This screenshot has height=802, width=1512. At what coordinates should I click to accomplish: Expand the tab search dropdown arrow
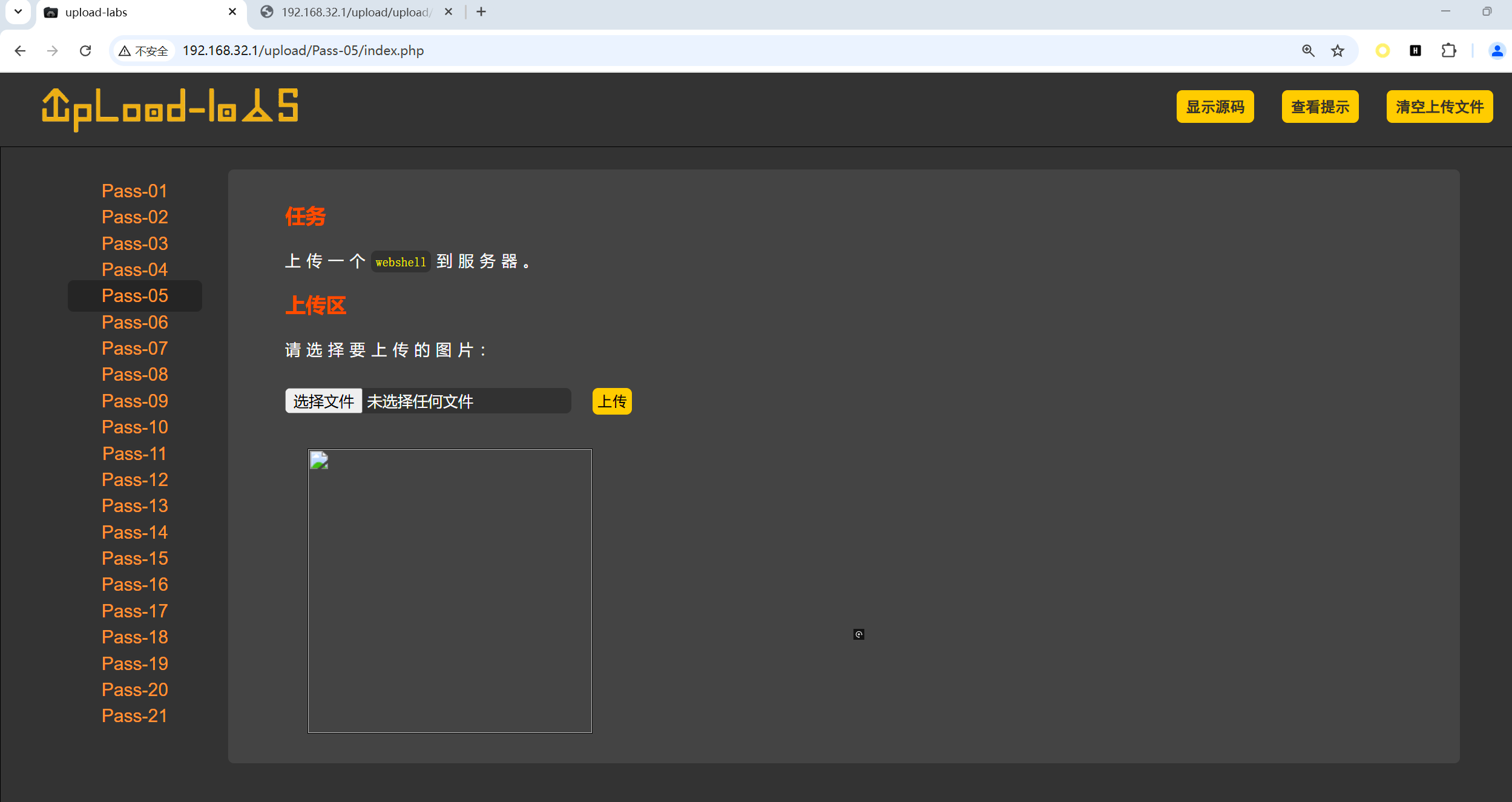pyautogui.click(x=18, y=12)
